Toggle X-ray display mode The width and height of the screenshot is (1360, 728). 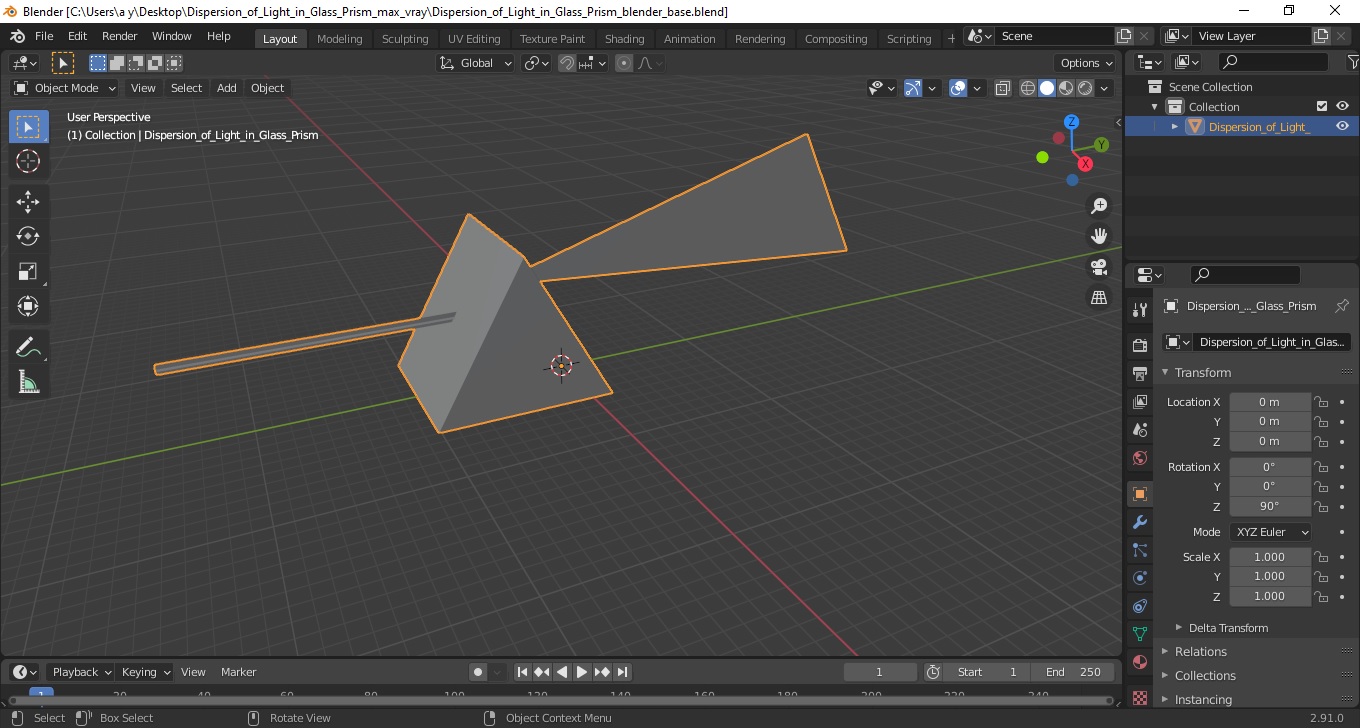pos(1003,88)
